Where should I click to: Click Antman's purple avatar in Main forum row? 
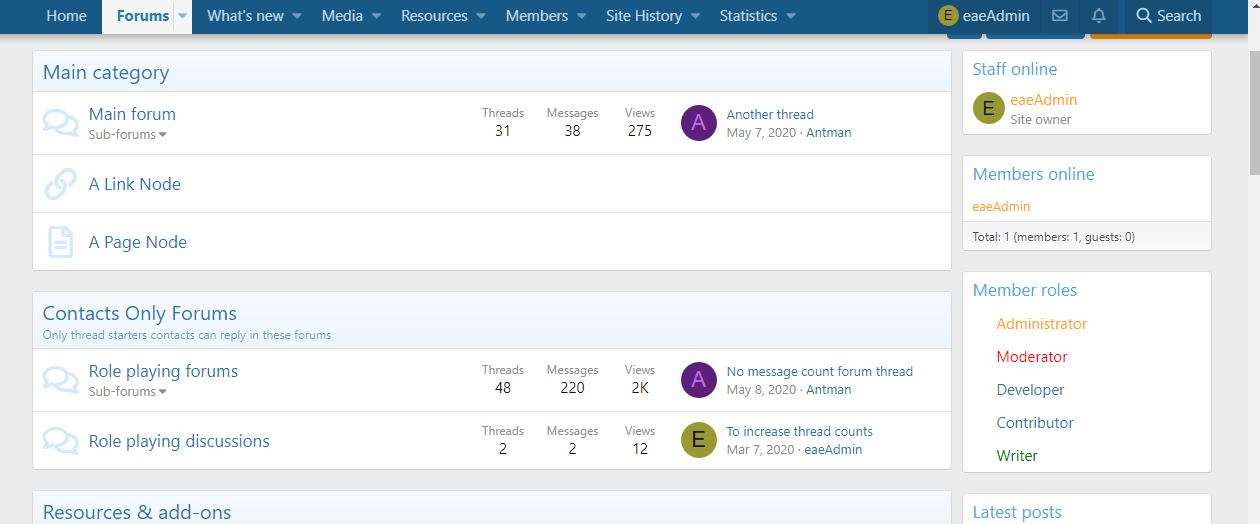[x=699, y=123]
